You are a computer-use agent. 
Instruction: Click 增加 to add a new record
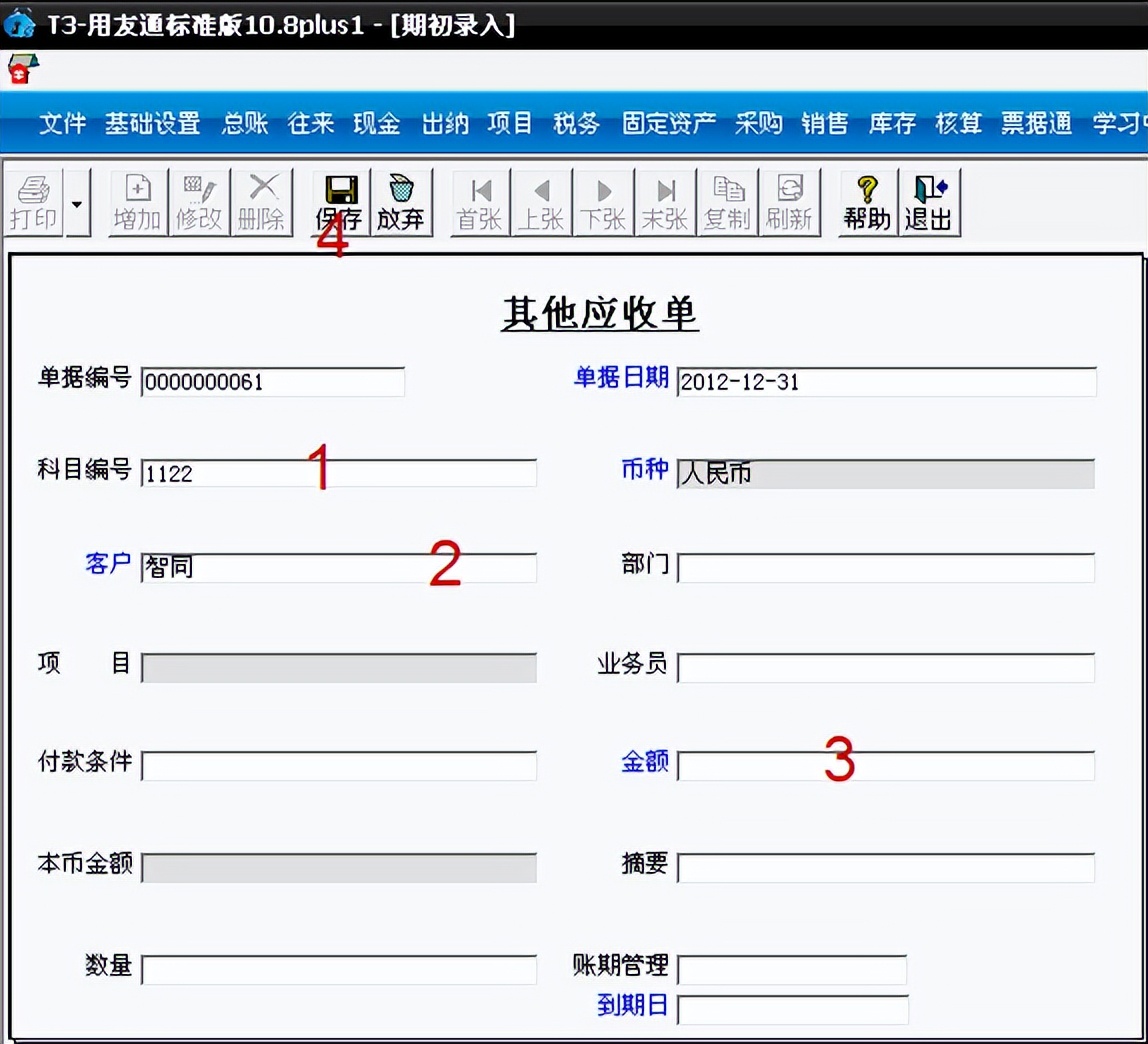point(137,200)
